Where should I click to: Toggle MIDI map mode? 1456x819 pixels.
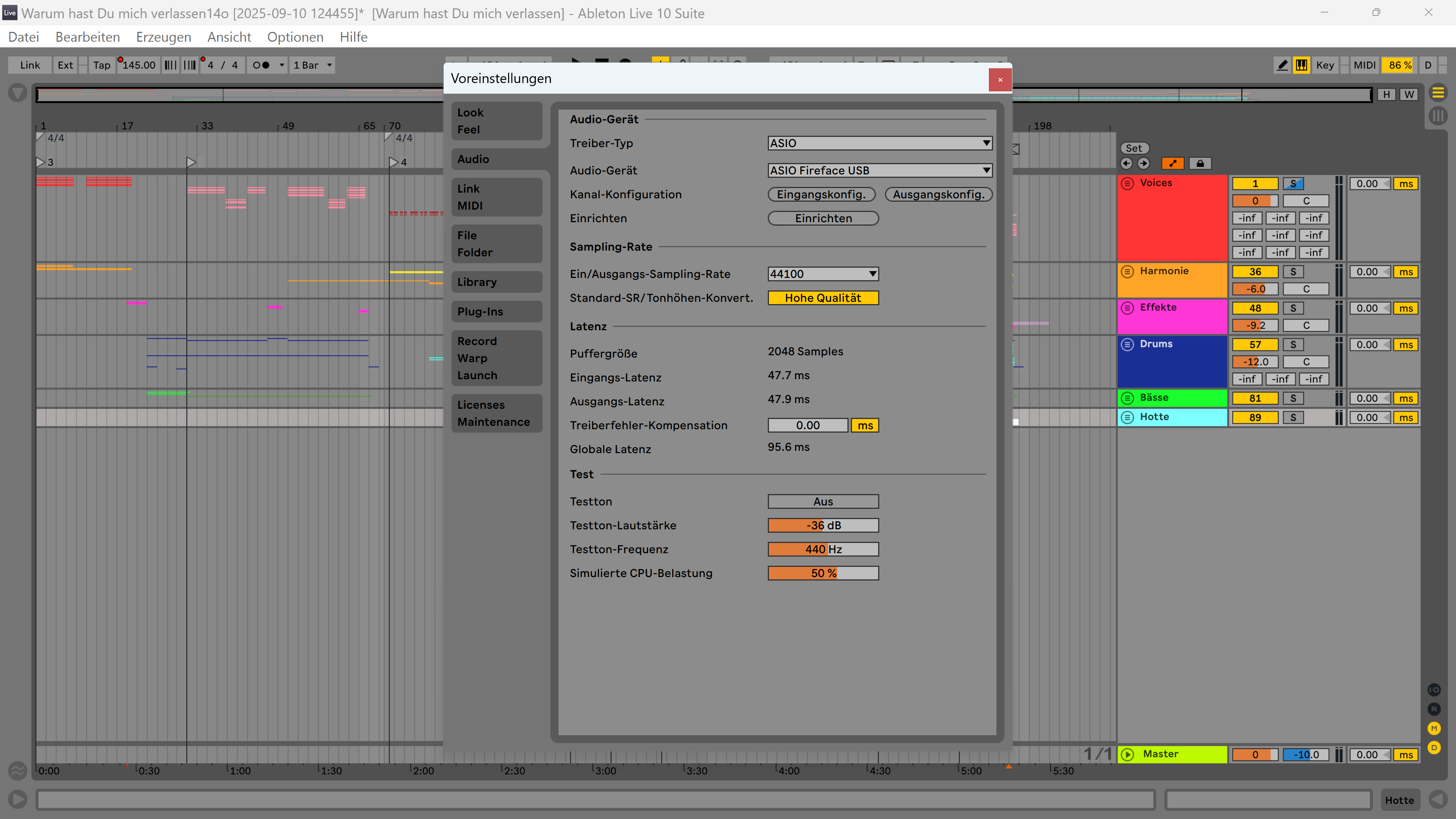(1365, 65)
